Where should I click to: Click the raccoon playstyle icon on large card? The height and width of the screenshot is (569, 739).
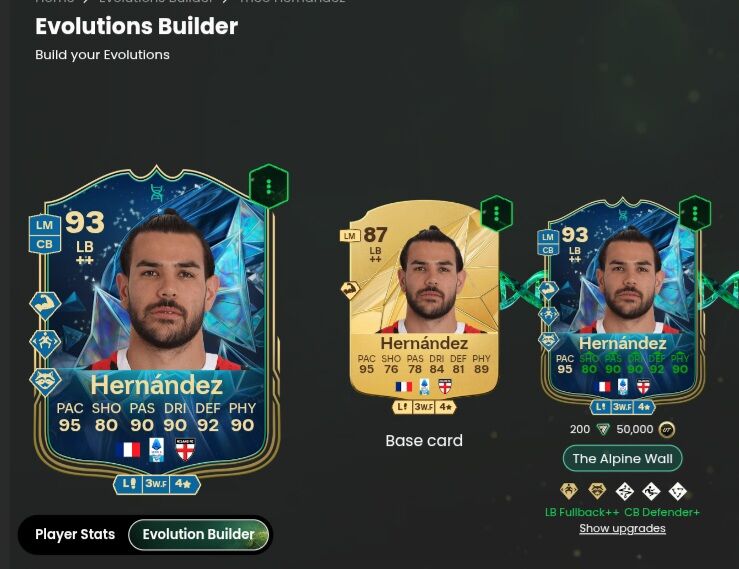click(x=45, y=380)
